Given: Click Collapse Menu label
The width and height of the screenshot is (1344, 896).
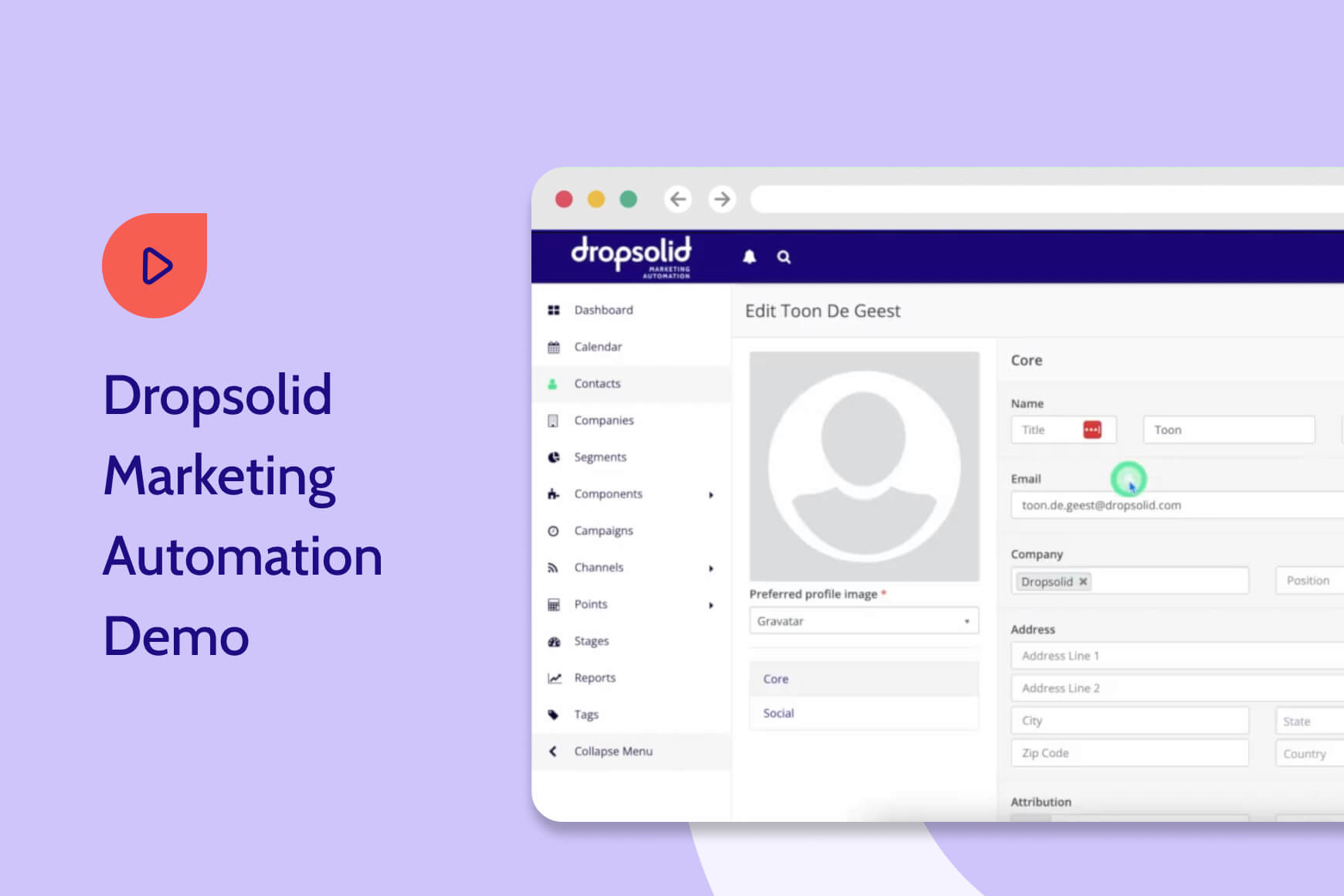Looking at the screenshot, I should pos(613,751).
